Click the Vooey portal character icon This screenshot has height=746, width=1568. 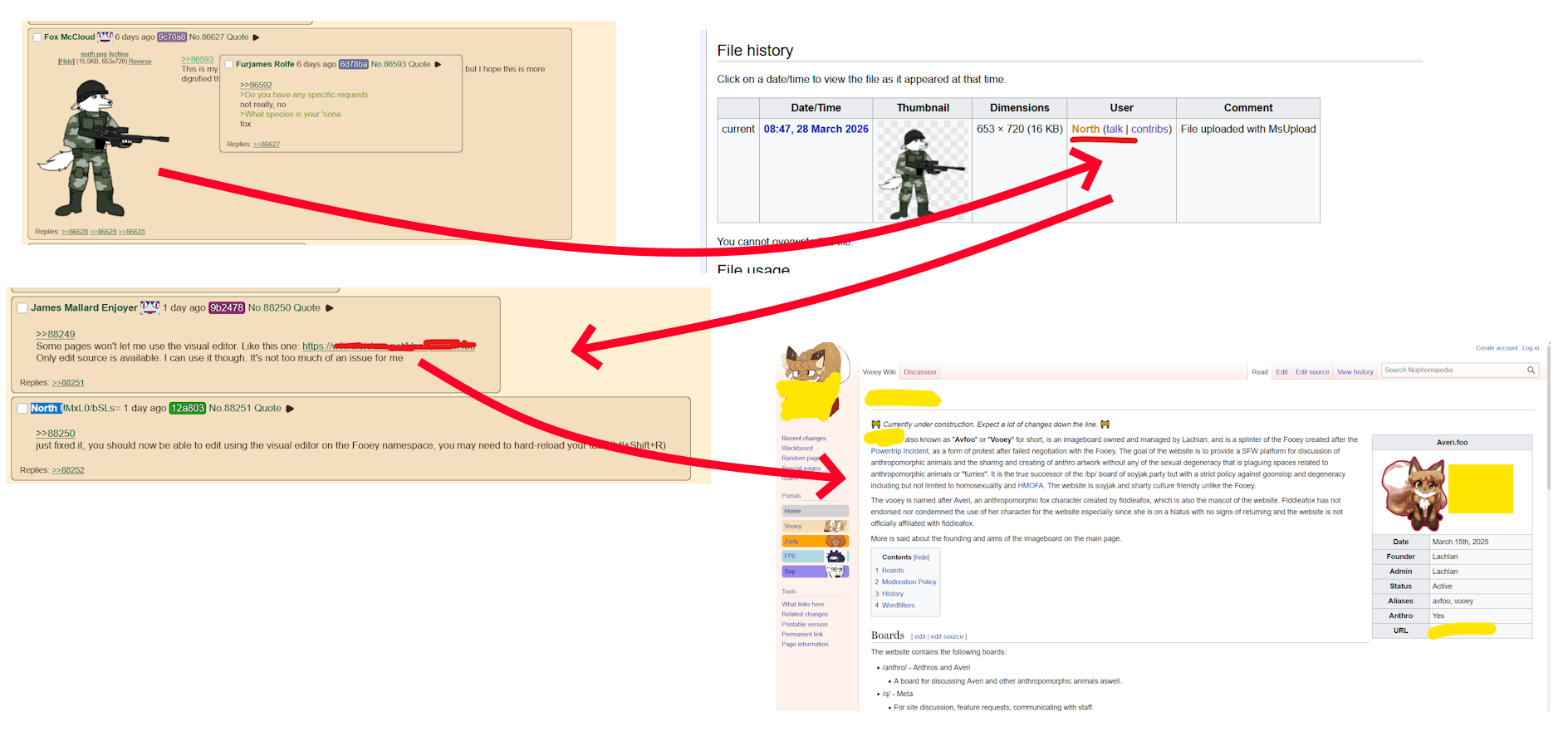[x=835, y=526]
